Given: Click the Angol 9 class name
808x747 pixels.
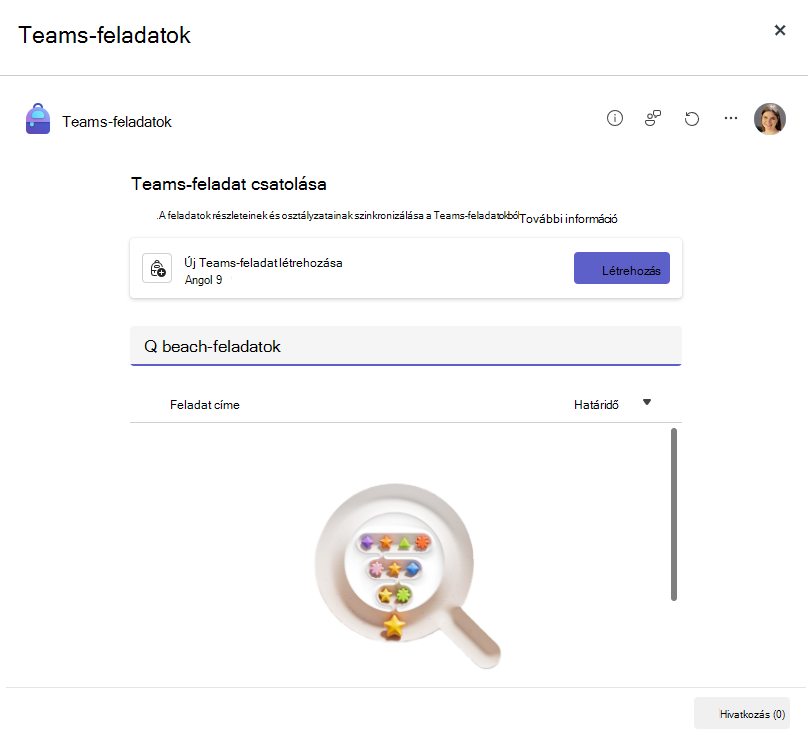Looking at the screenshot, I should [x=204, y=280].
